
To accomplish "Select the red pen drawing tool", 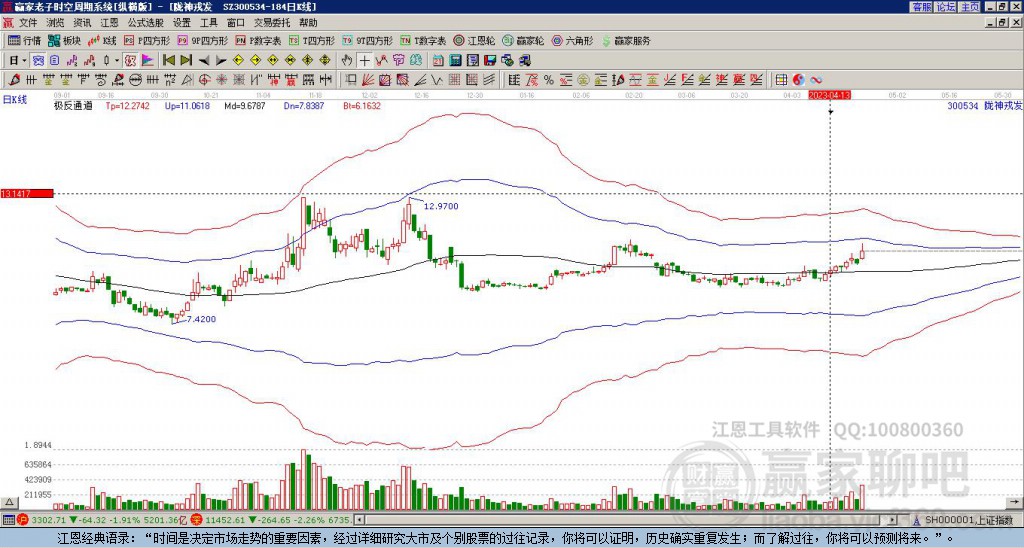I will (14, 80).
